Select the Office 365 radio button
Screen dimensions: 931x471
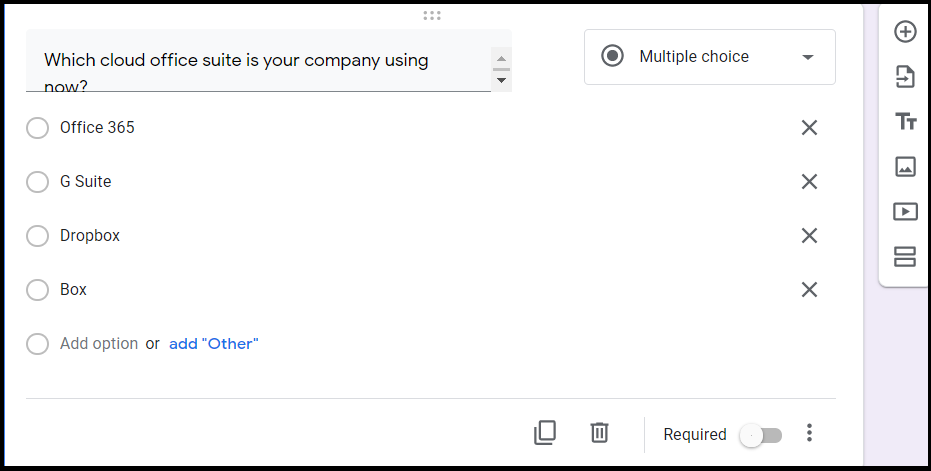pos(37,128)
